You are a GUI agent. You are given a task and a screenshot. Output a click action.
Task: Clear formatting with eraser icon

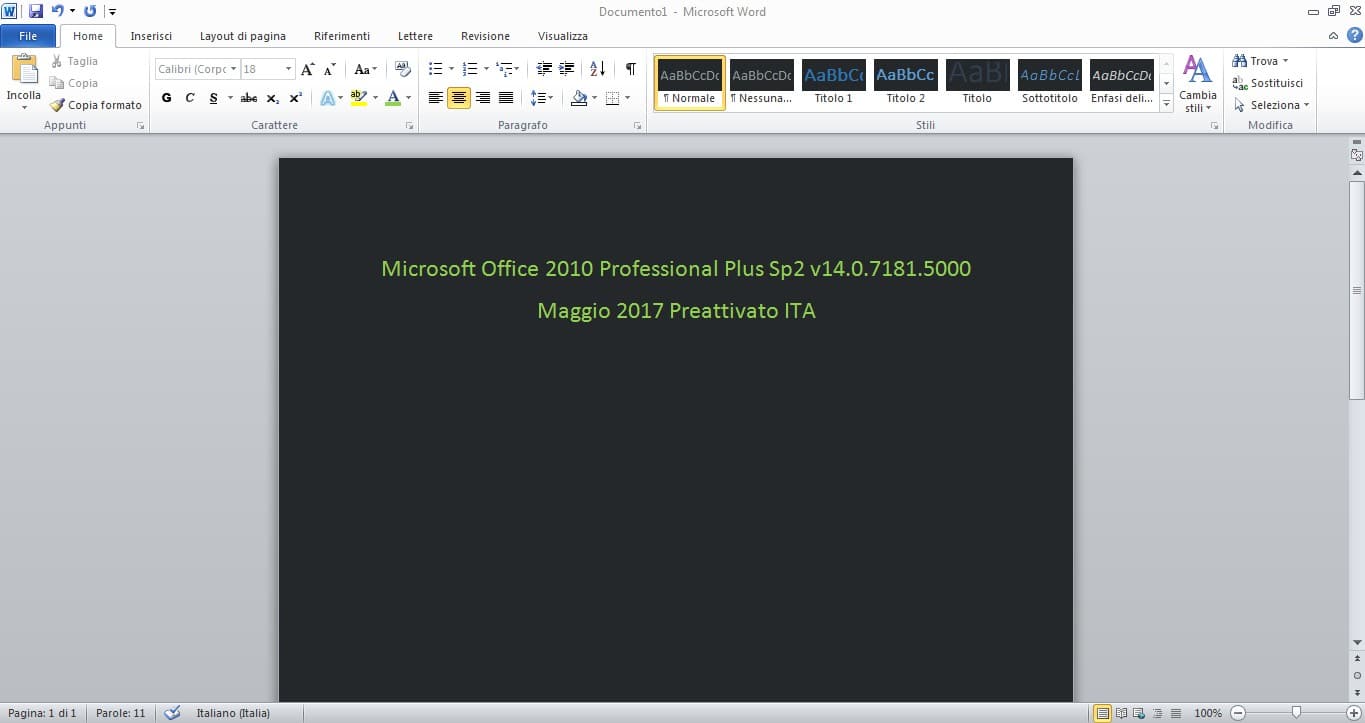pos(403,69)
